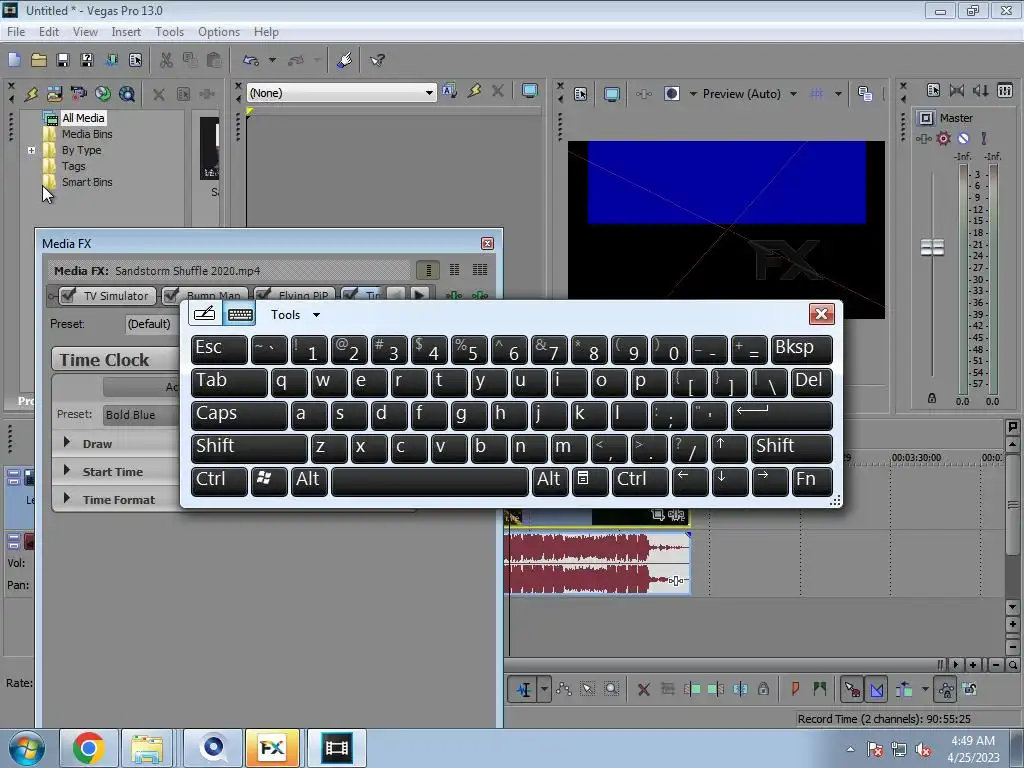Screen dimensions: 1024x768
Task: Click the Bksp key on on-screen keyboard
Action: (x=801, y=349)
